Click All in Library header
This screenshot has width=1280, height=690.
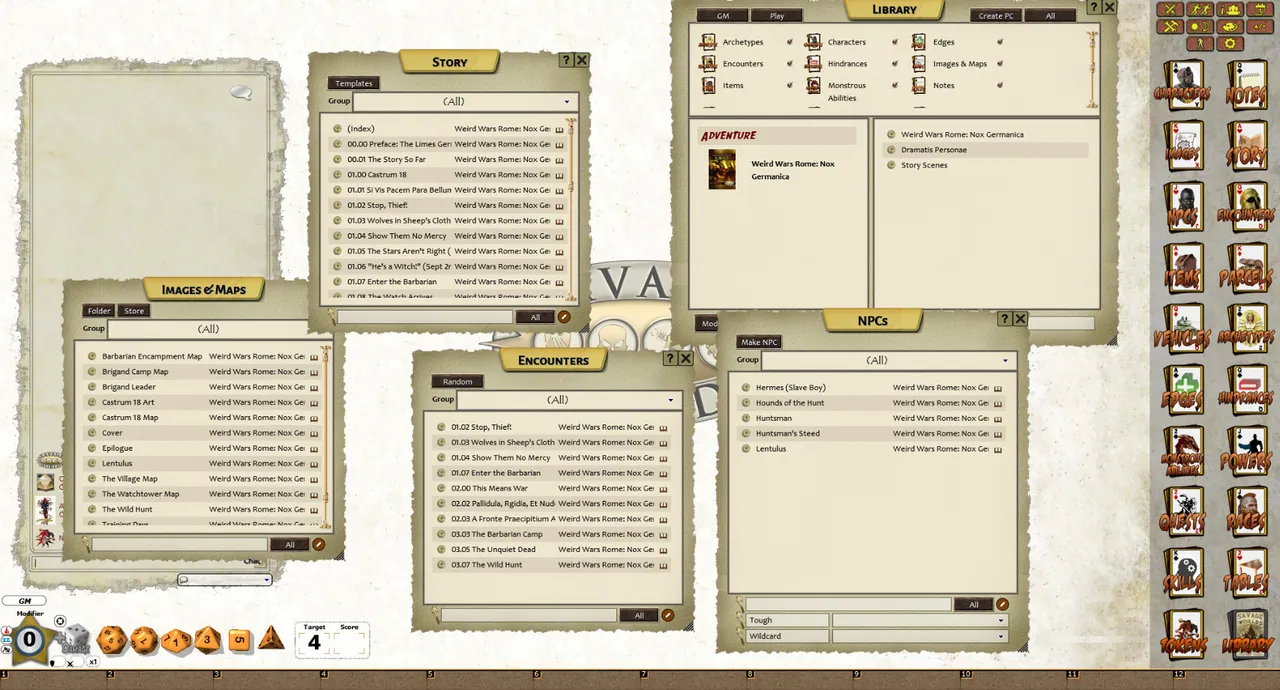(x=1051, y=16)
